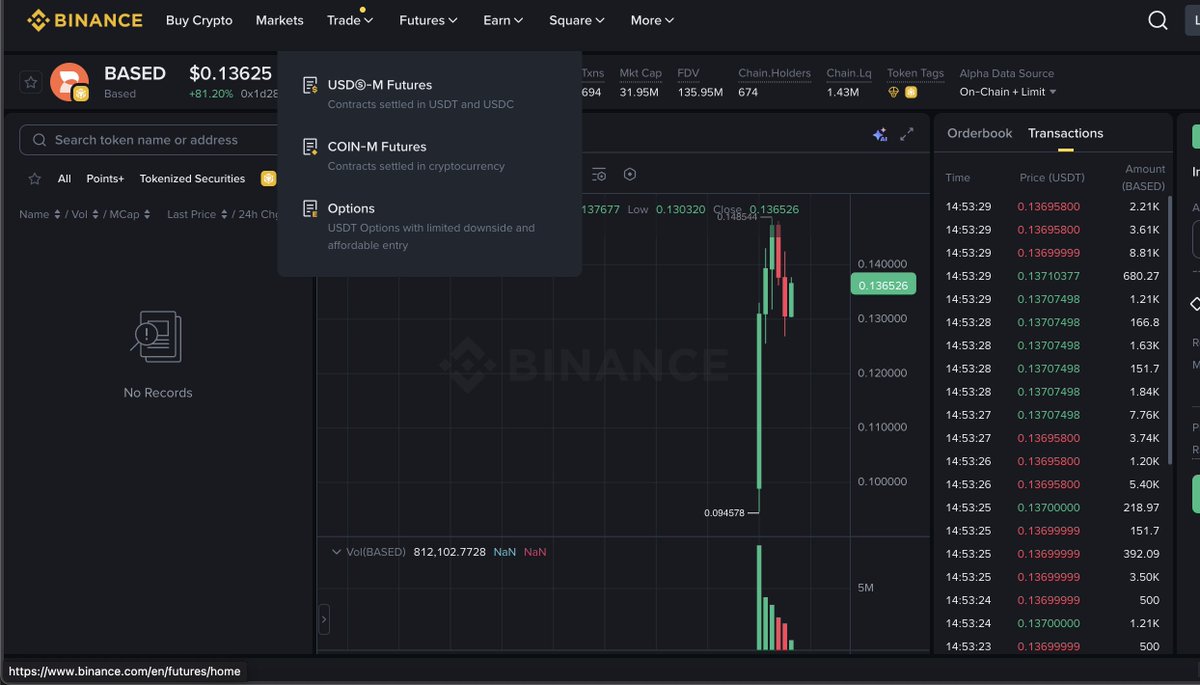Viewport: 1200px width, 685px height.
Task: Open the Square dropdown menu
Action: [577, 20]
